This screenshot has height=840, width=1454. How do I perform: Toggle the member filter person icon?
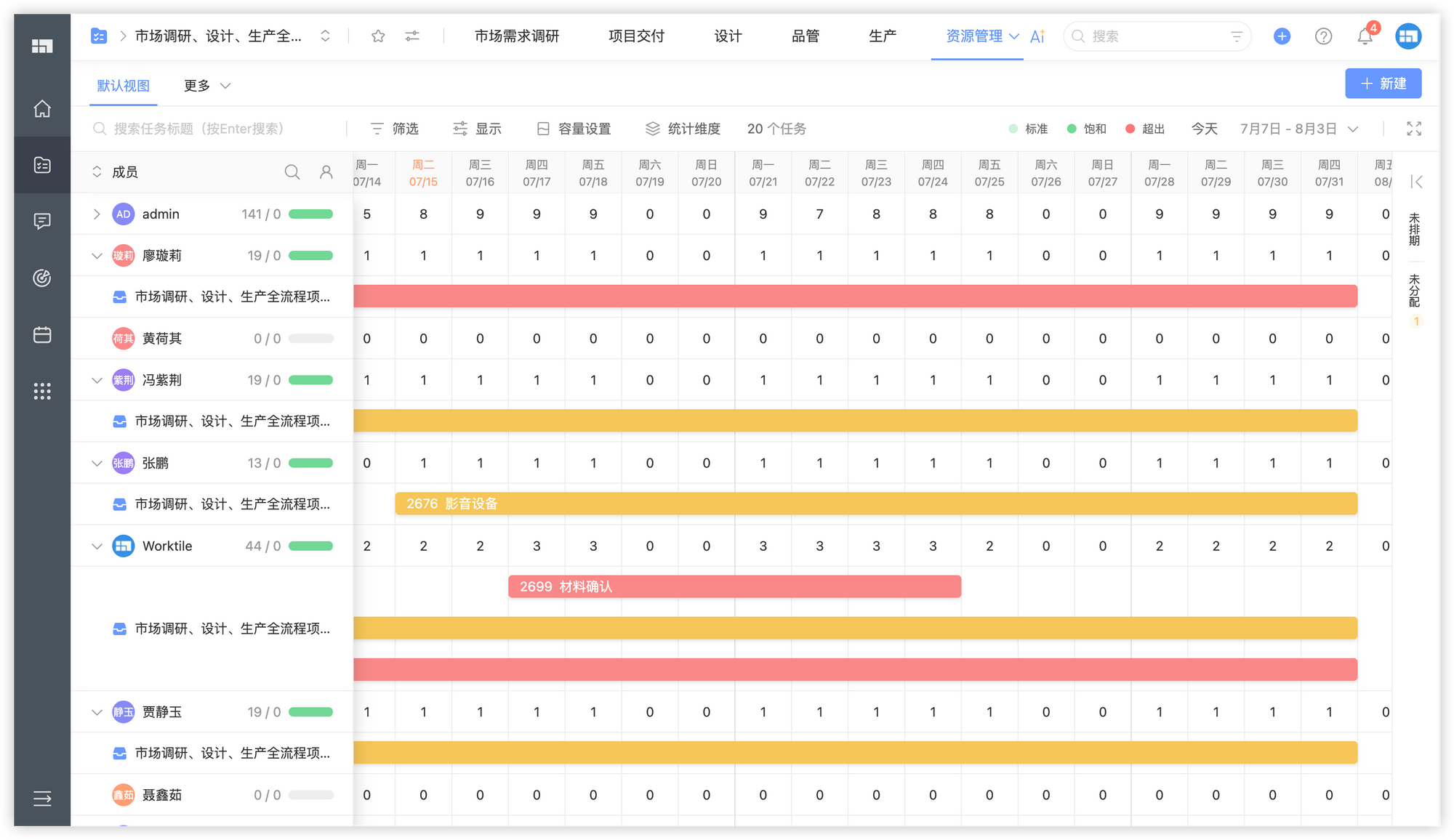[326, 172]
